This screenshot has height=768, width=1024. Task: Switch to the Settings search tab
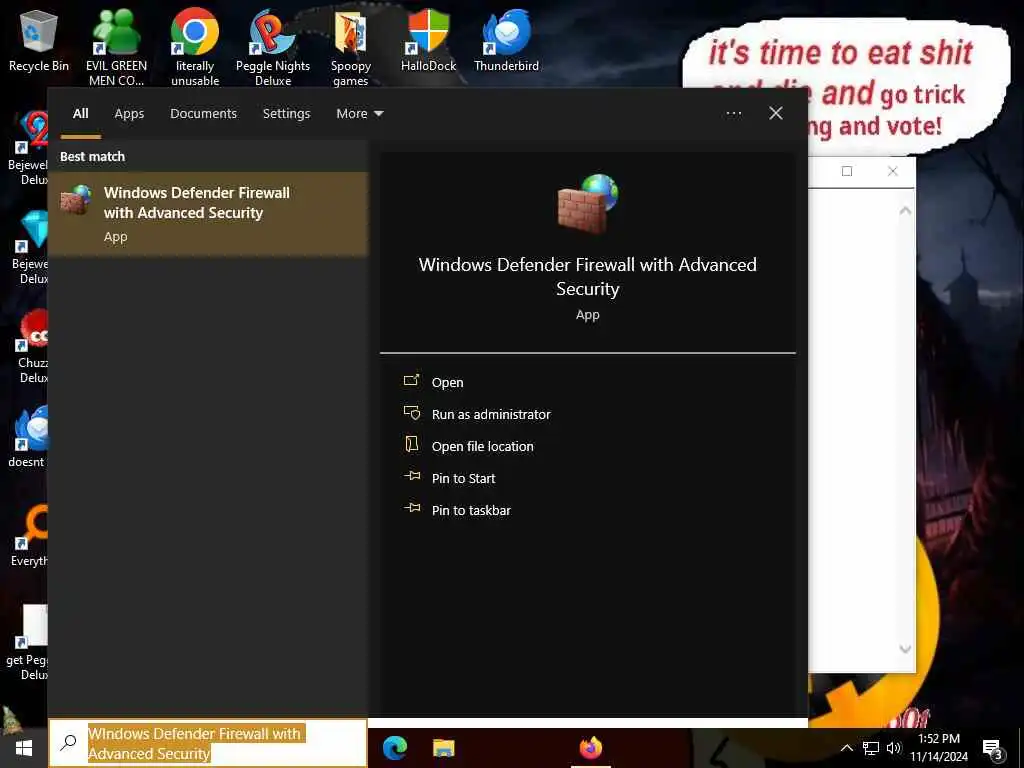[x=286, y=114]
